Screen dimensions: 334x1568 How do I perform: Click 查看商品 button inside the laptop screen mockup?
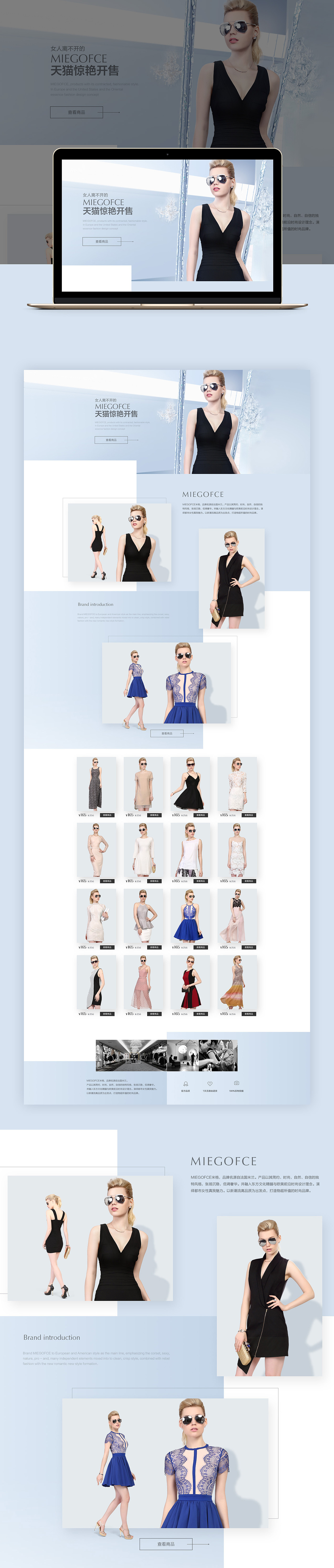pyautogui.click(x=102, y=242)
